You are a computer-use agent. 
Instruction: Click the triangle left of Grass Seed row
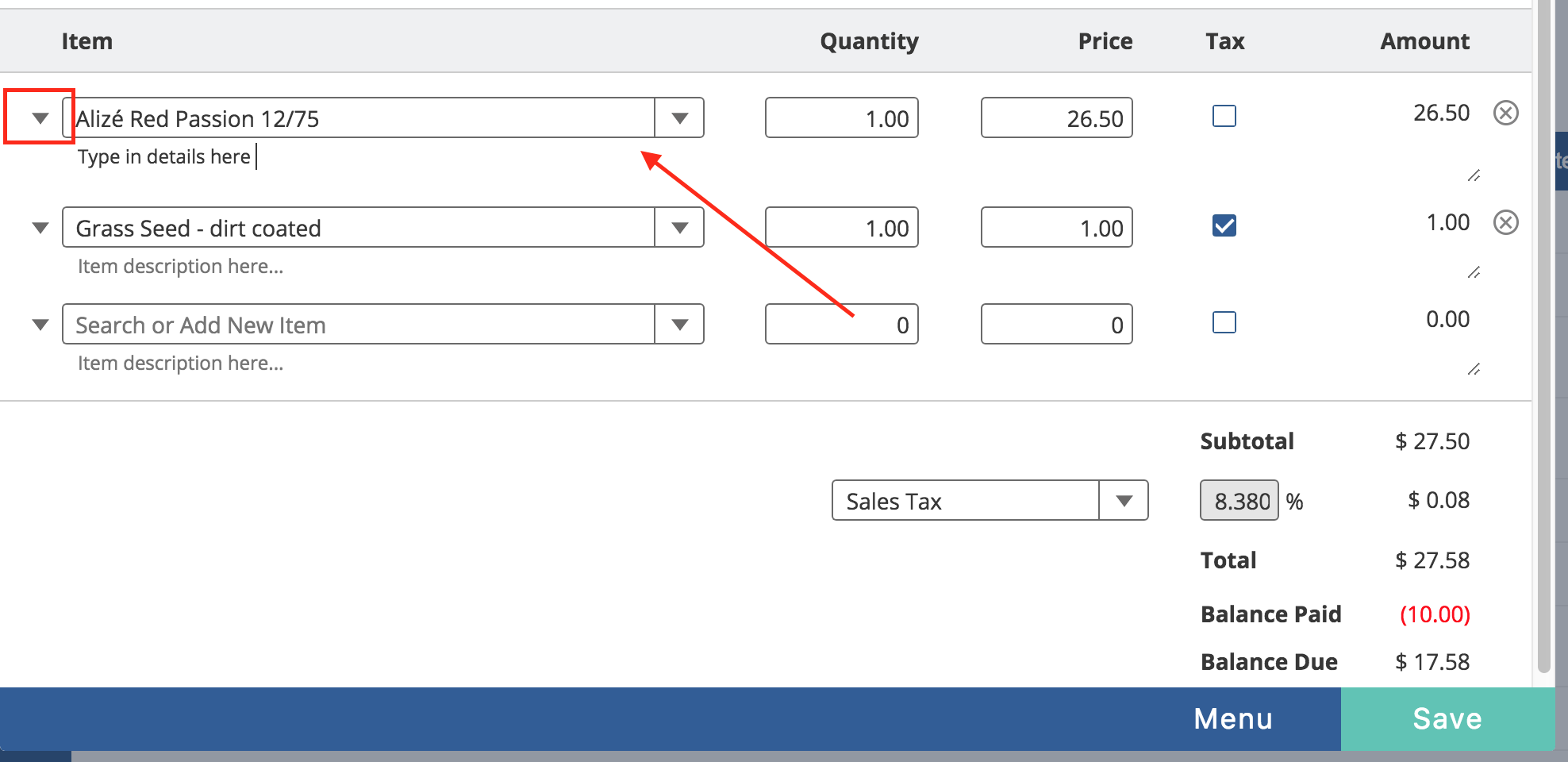pos(40,228)
